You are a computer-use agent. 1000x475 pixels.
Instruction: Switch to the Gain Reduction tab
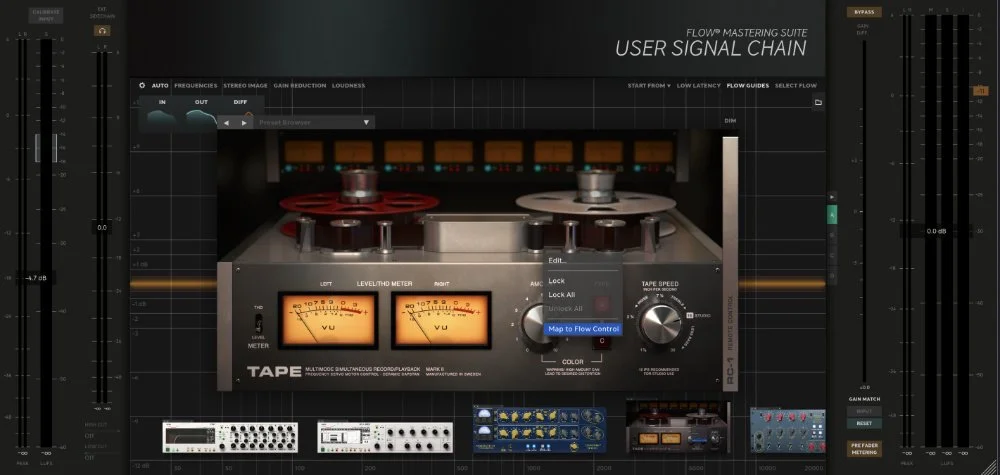click(x=300, y=85)
